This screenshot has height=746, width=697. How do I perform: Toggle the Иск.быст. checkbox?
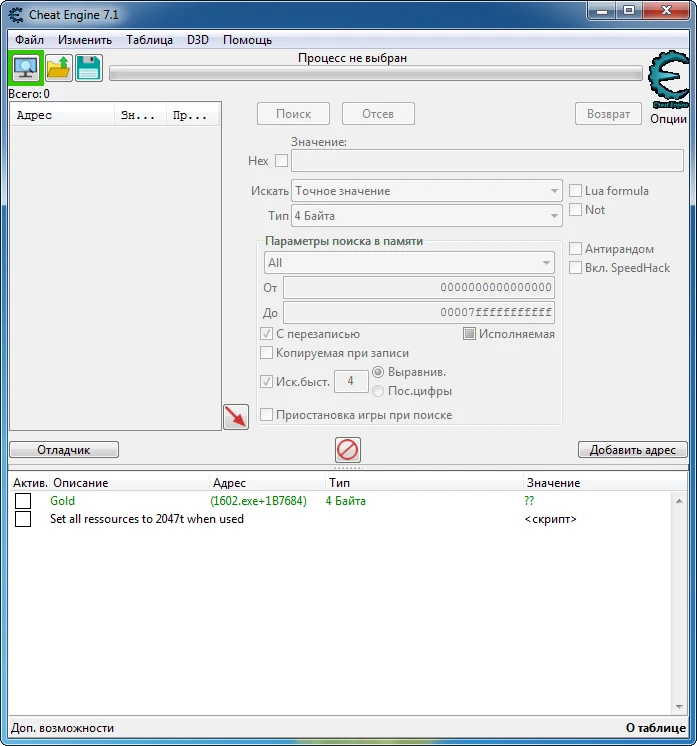266,382
